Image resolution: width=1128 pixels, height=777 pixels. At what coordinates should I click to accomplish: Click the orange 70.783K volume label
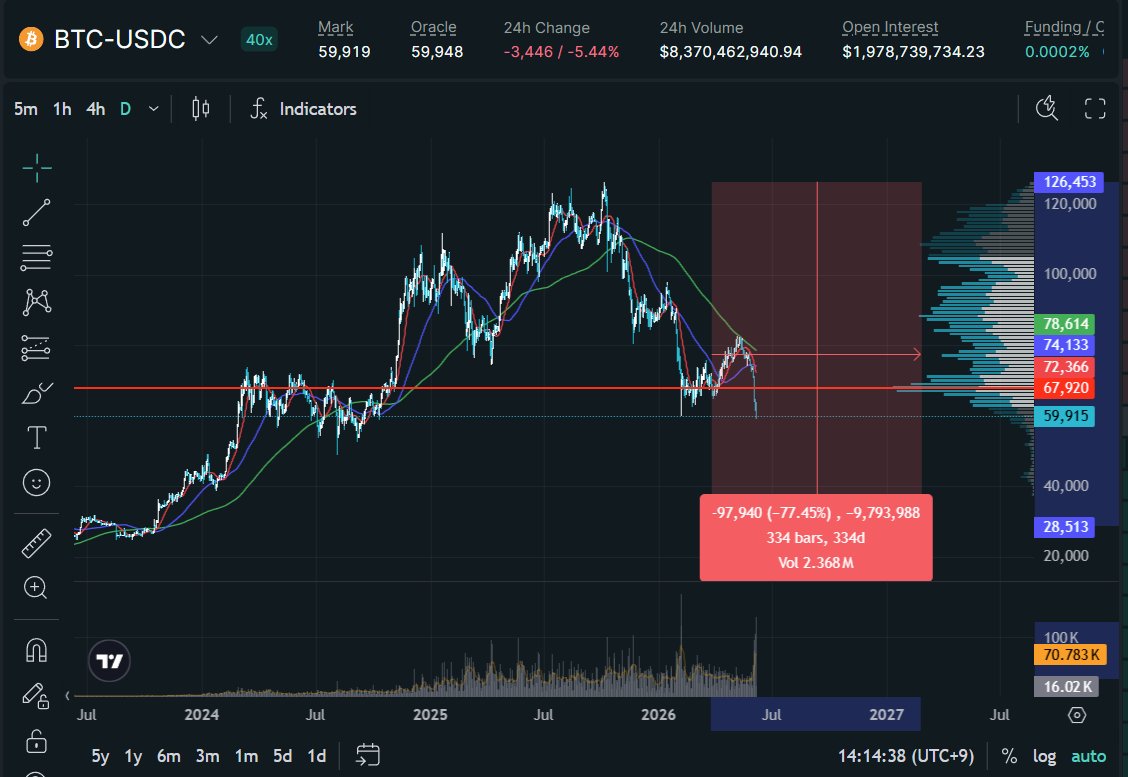coord(1070,655)
